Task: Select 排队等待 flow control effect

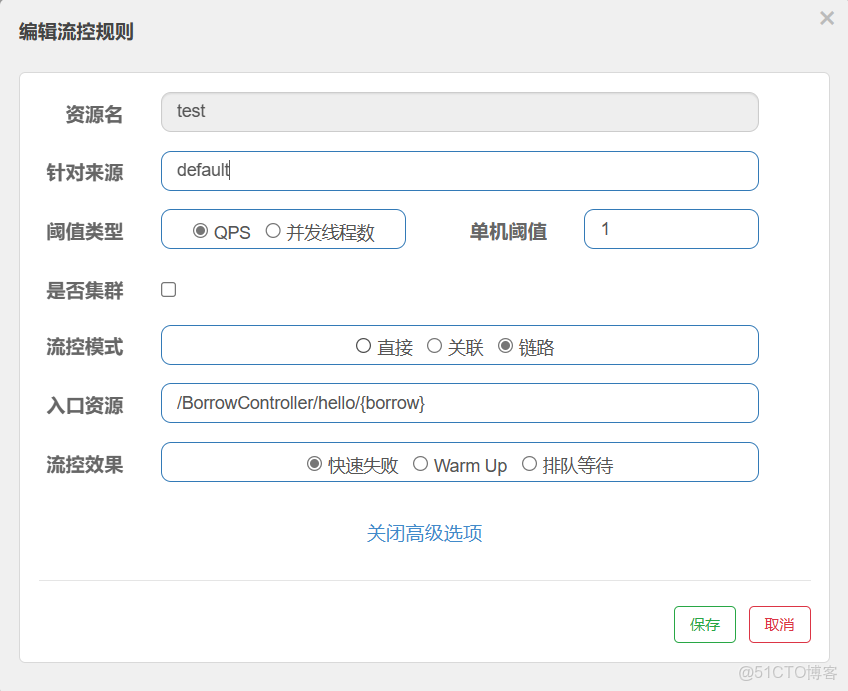Action: pyautogui.click(x=529, y=463)
